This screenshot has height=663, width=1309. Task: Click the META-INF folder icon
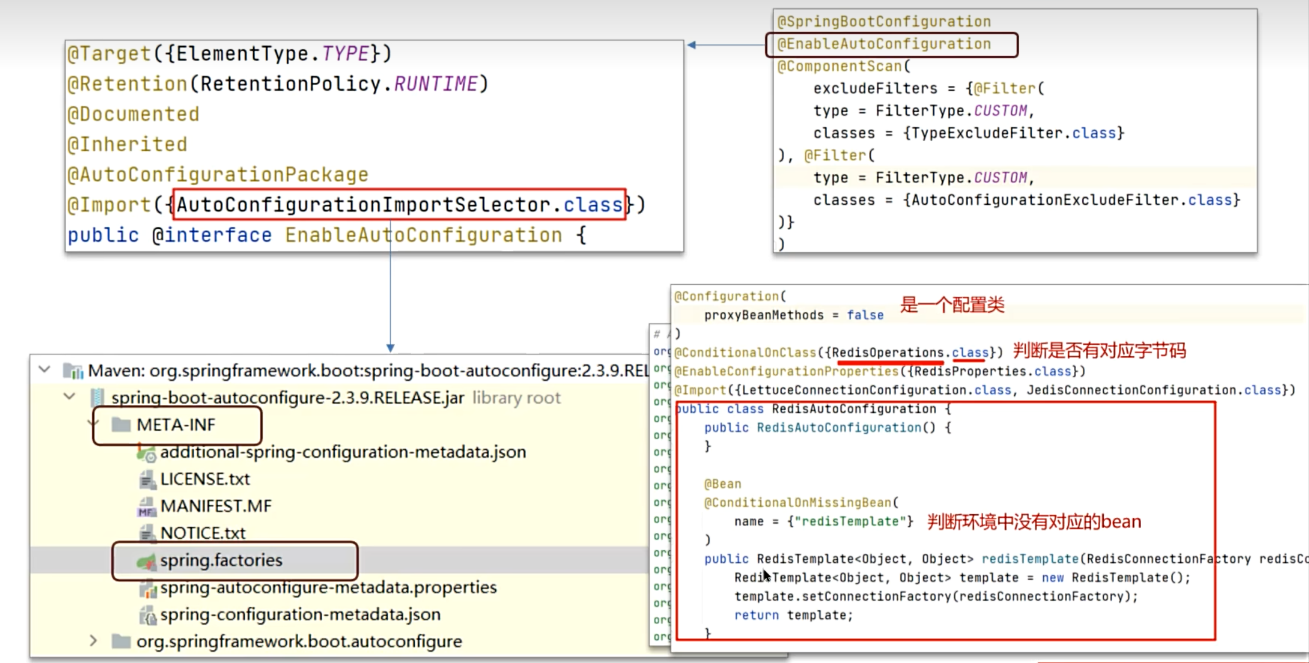tap(121, 425)
